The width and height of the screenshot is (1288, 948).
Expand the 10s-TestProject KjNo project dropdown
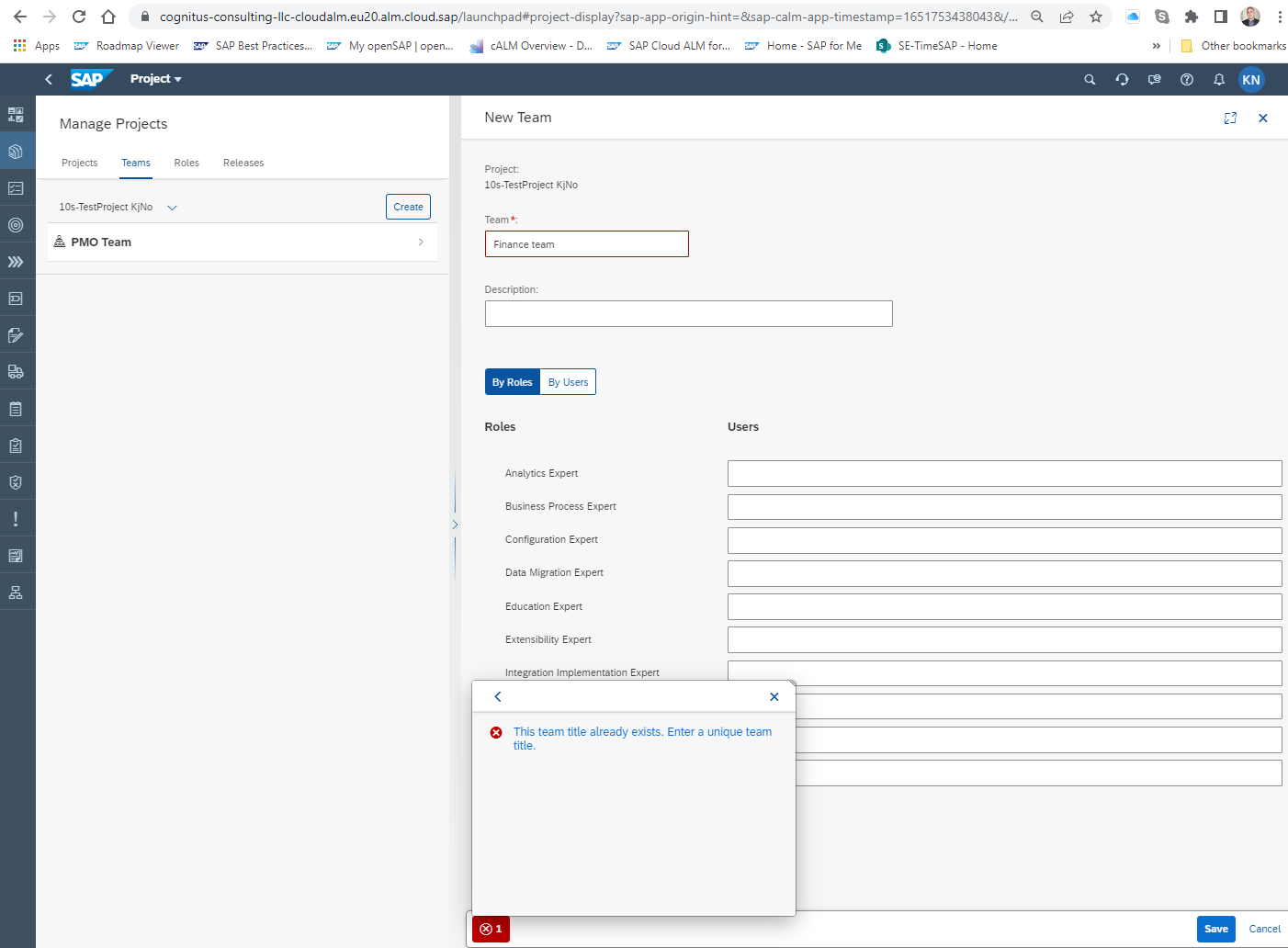coord(172,208)
